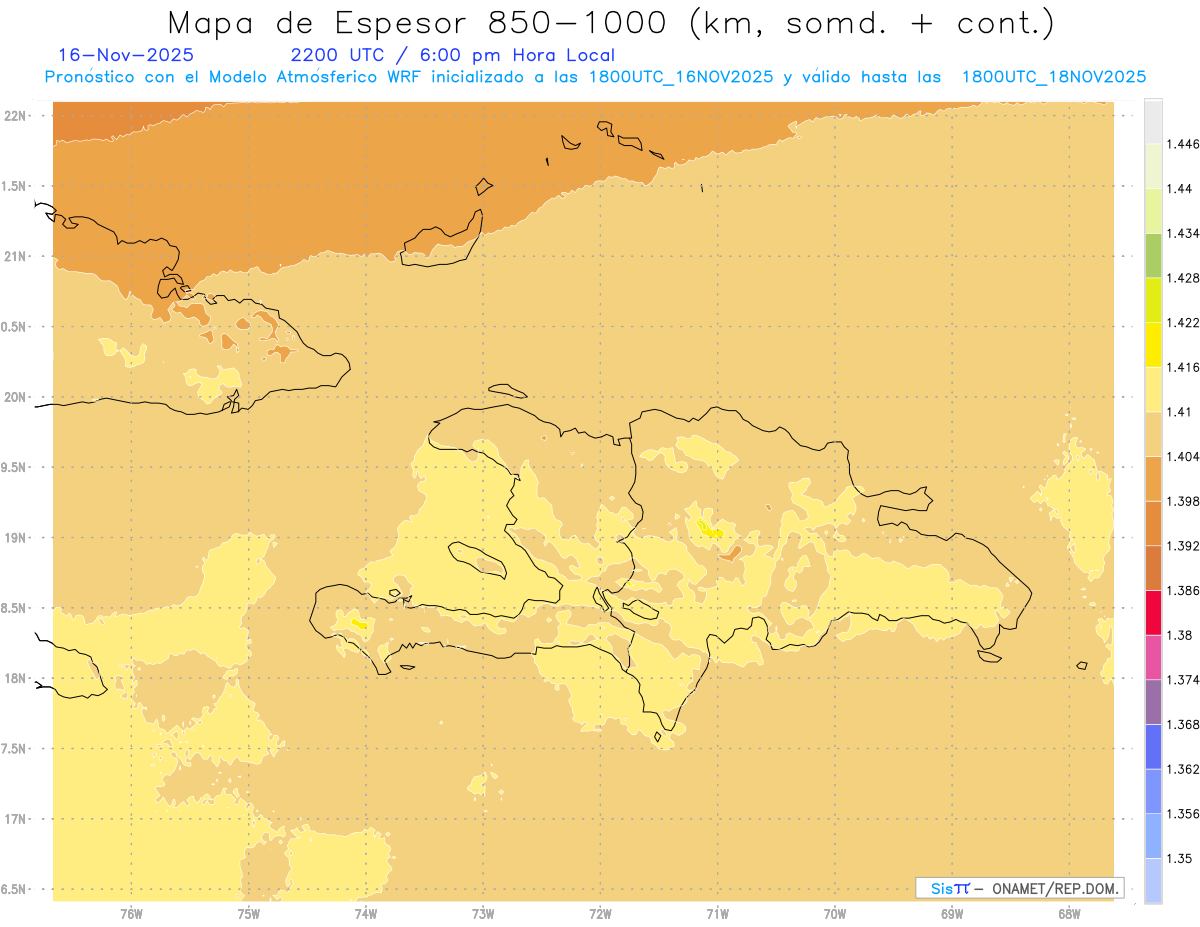Click the legend value 1.446

(x=1184, y=144)
